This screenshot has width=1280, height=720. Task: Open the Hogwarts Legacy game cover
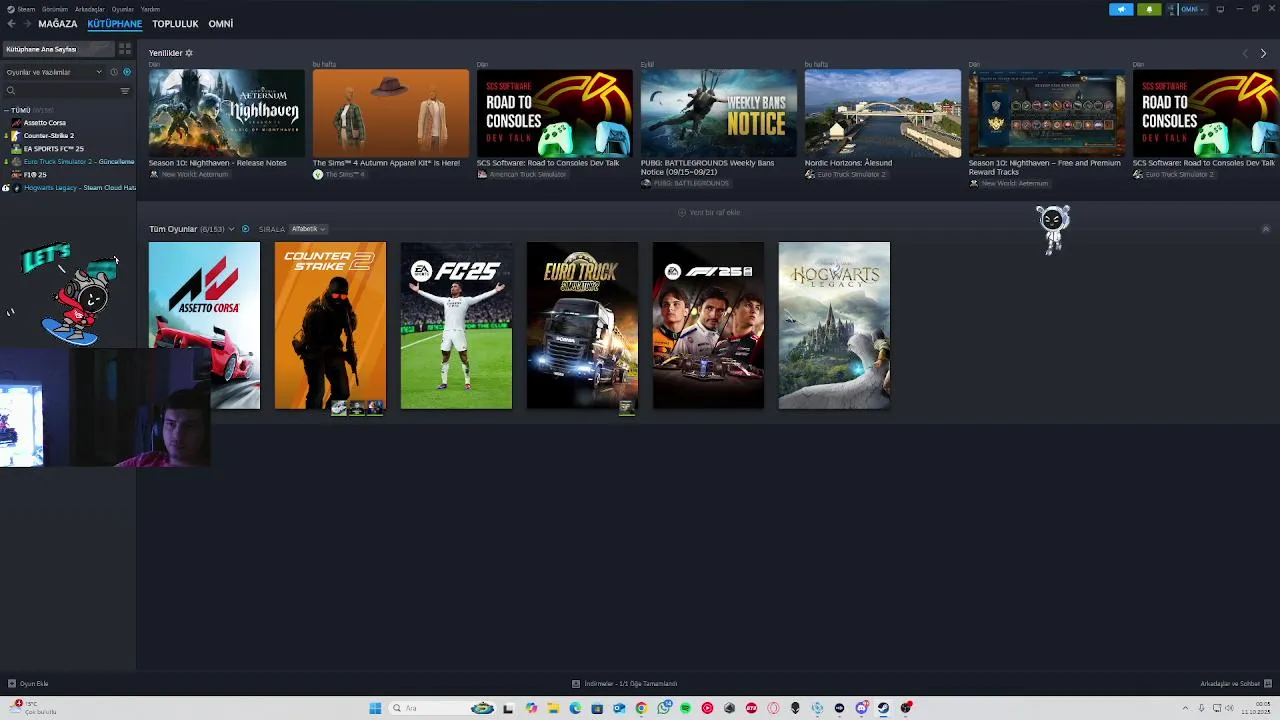click(x=834, y=325)
